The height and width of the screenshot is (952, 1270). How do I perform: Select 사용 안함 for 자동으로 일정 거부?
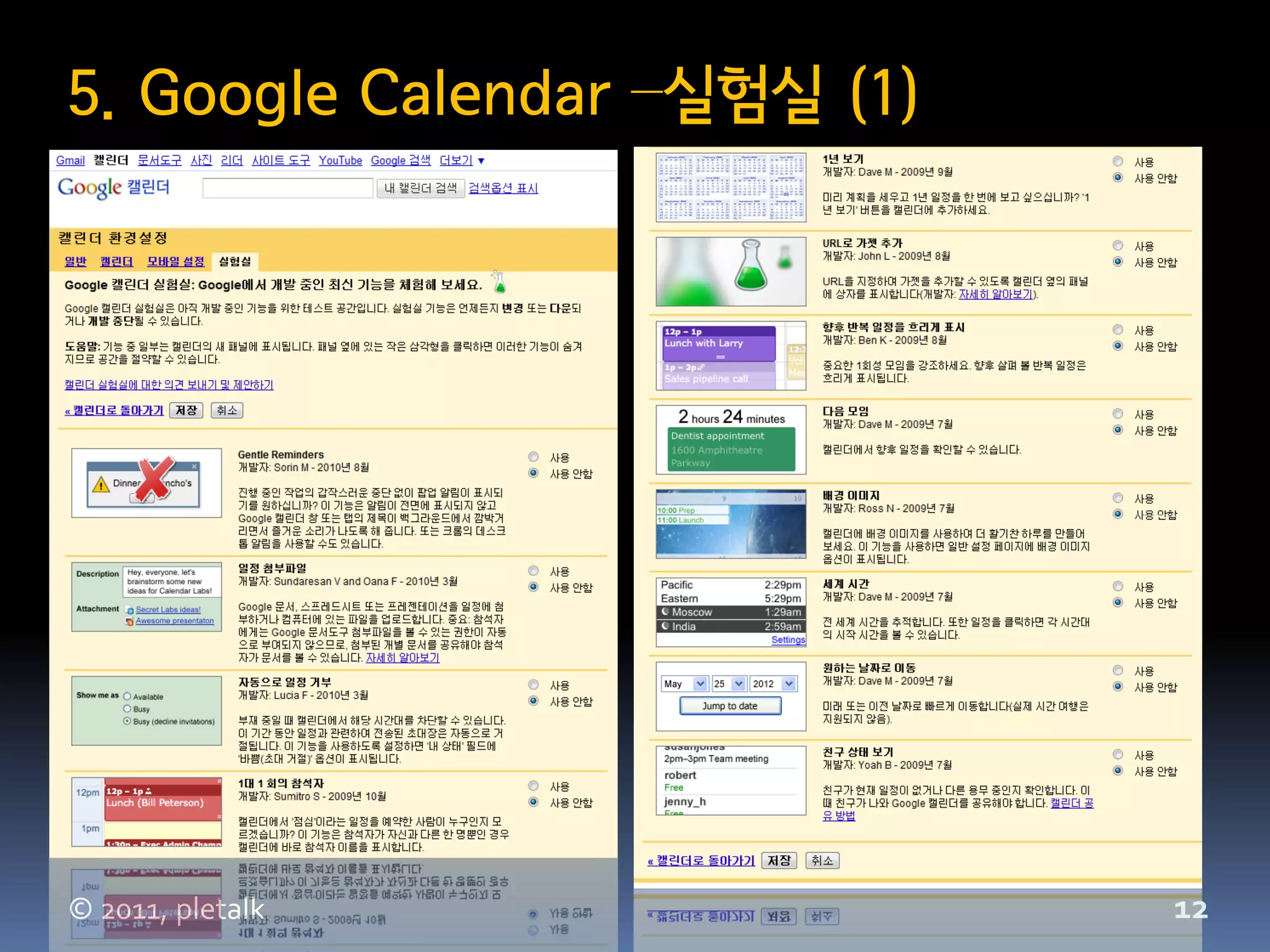pyautogui.click(x=533, y=701)
